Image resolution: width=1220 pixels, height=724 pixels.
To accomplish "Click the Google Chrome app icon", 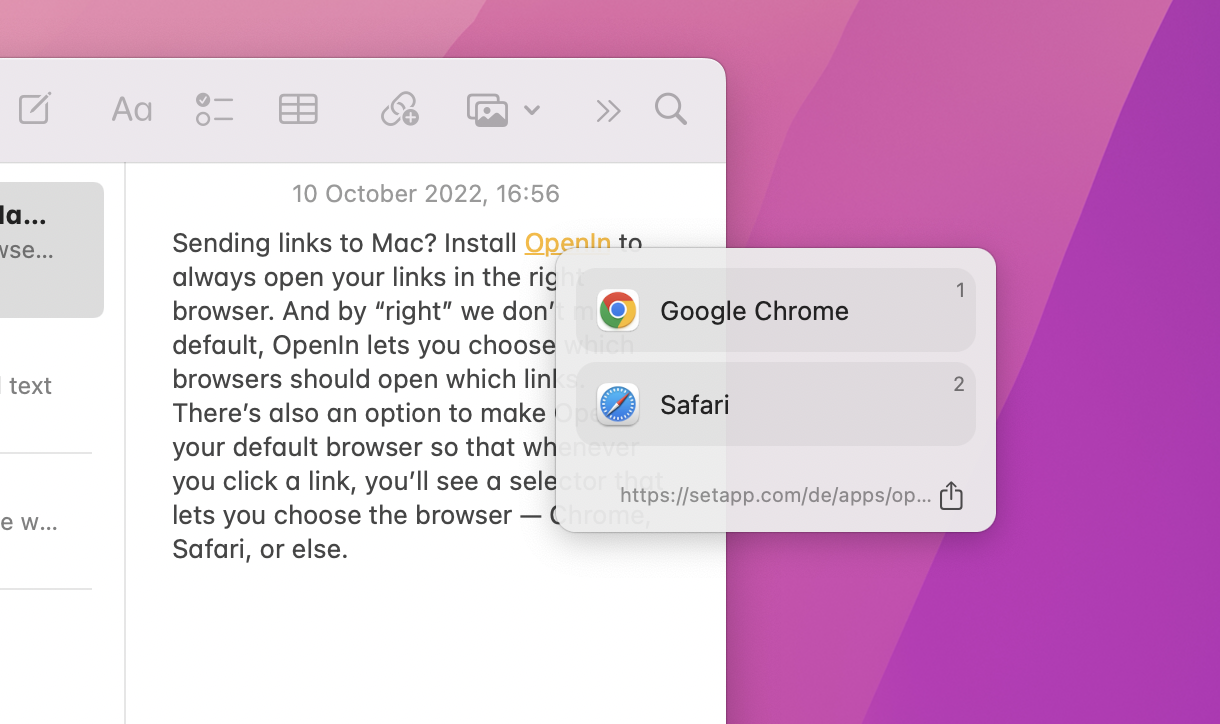I will tap(618, 310).
